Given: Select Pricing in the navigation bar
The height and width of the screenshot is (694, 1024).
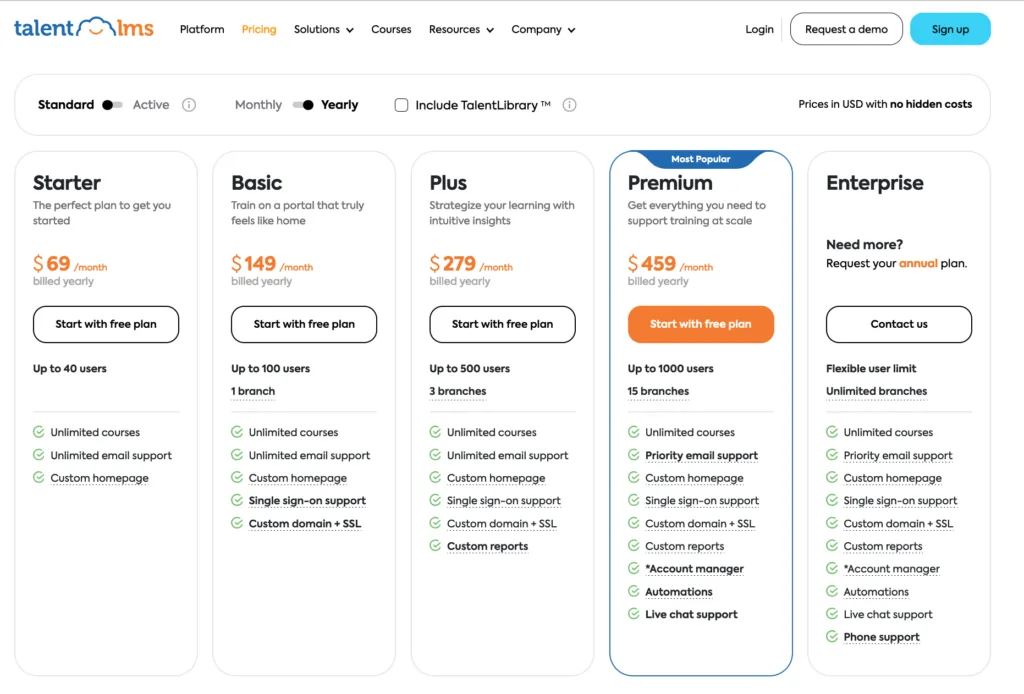Looking at the screenshot, I should (x=259, y=29).
